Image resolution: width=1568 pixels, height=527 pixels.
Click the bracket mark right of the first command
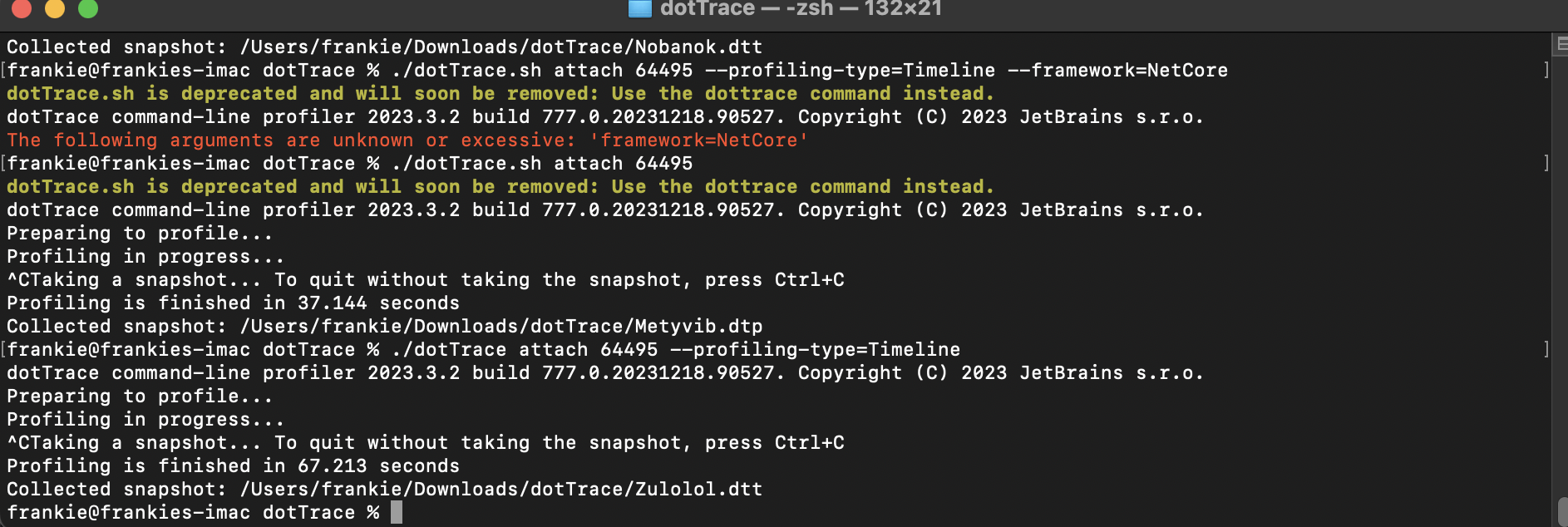tap(1546, 70)
